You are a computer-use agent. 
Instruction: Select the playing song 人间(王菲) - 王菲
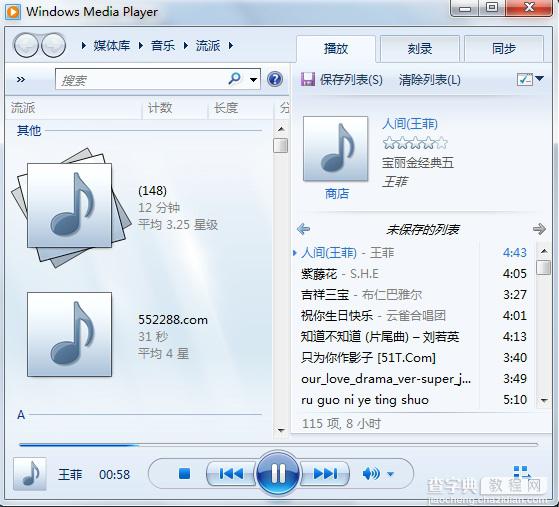[x=414, y=253]
